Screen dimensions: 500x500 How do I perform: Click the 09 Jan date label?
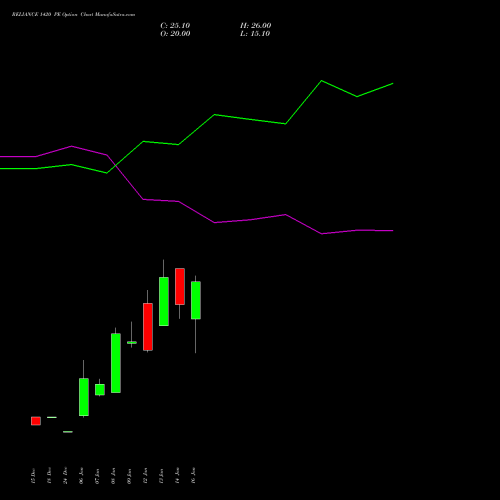click(129, 476)
